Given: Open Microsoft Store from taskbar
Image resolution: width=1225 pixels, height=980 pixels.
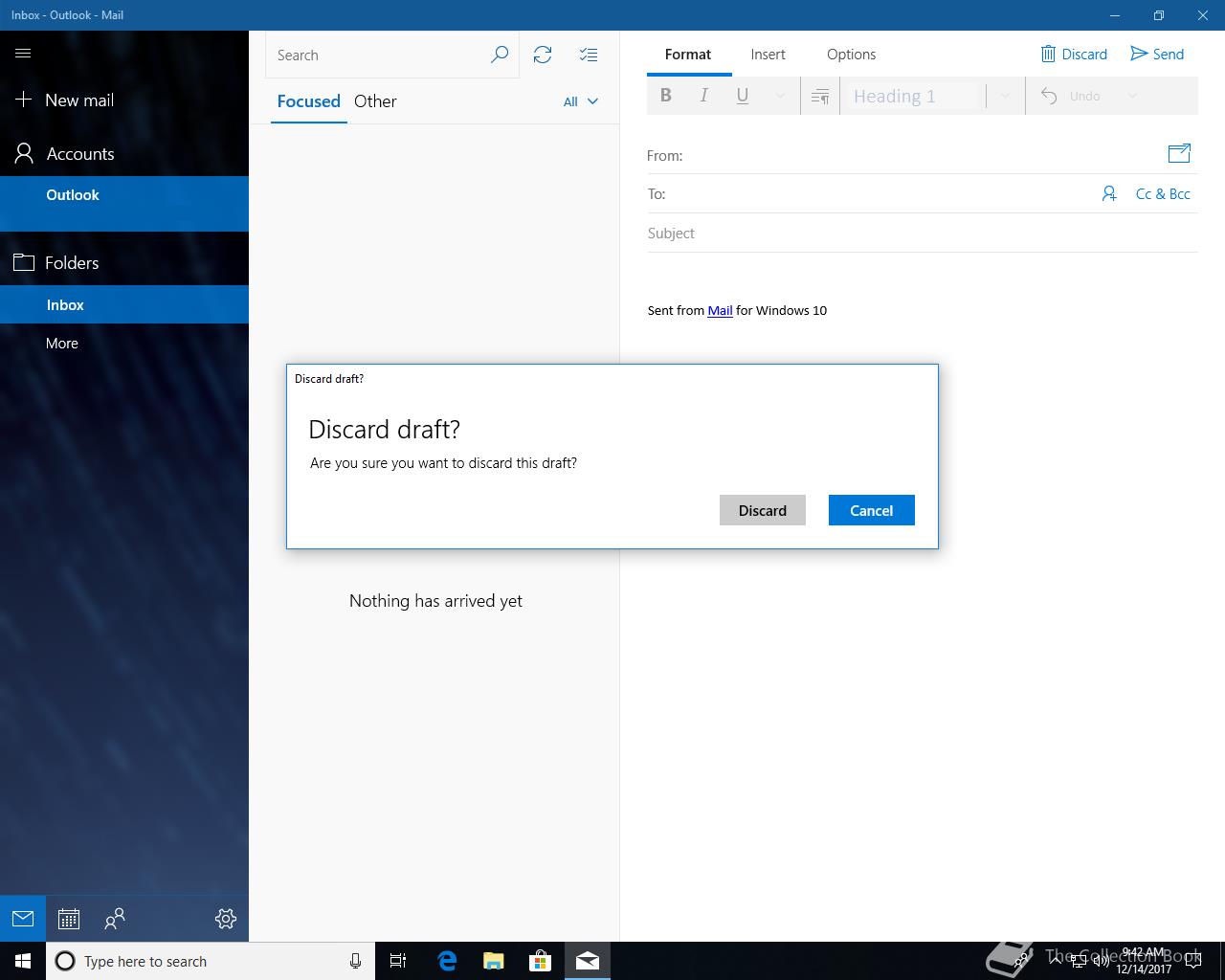Looking at the screenshot, I should click(x=541, y=961).
